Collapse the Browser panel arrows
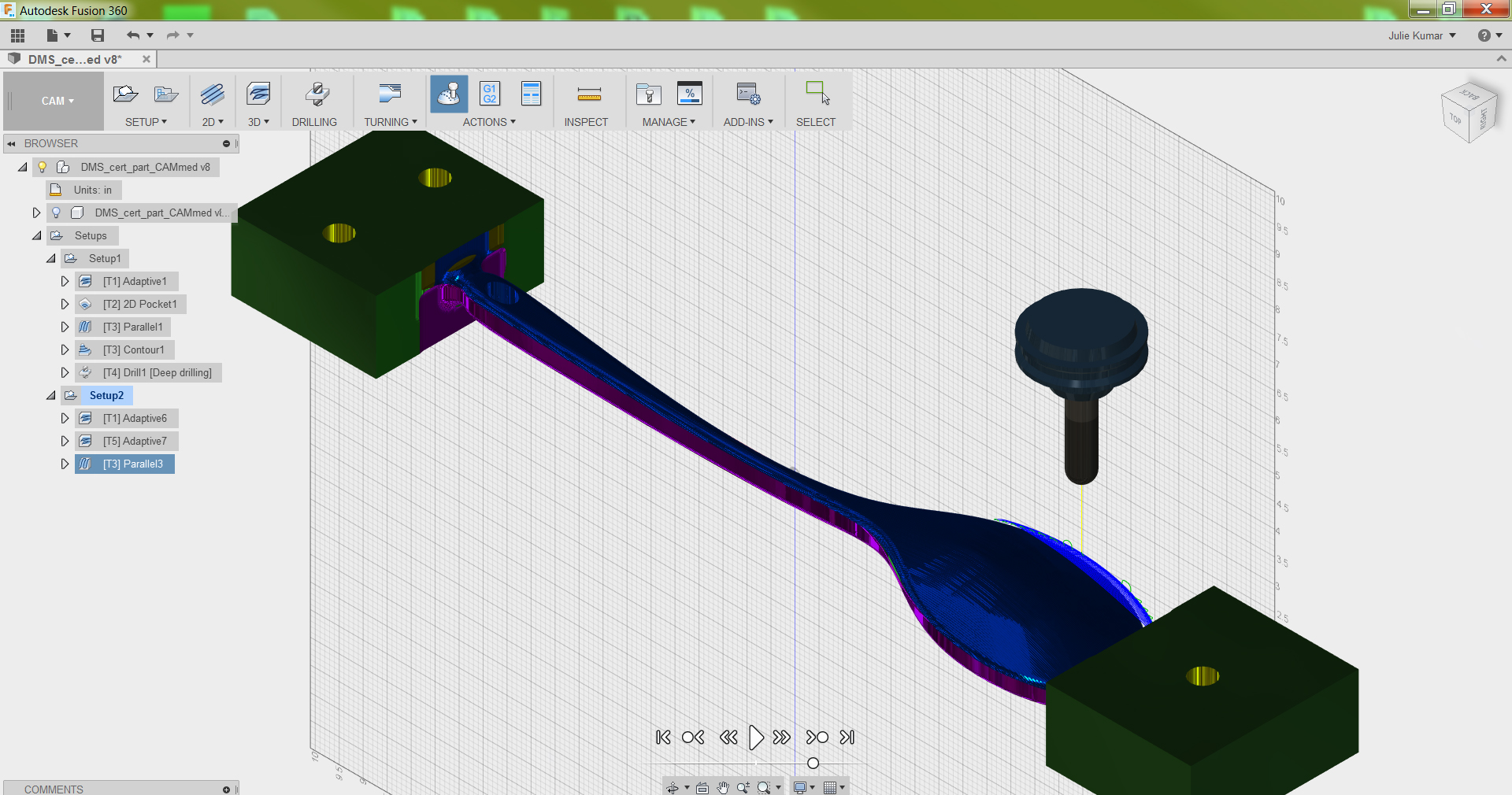Image resolution: width=1512 pixels, height=795 pixels. 11,143
